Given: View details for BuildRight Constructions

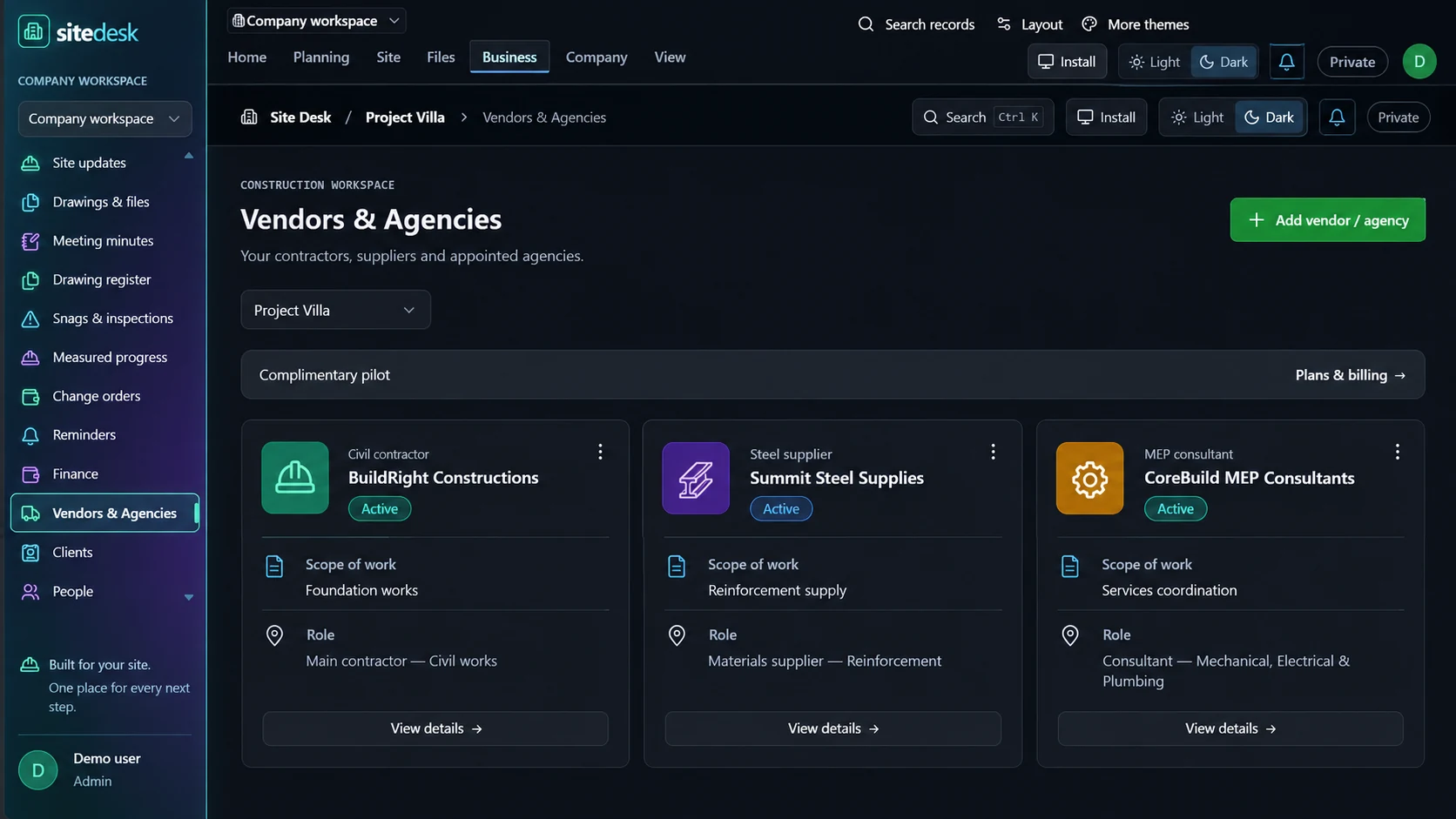Looking at the screenshot, I should coord(435,728).
